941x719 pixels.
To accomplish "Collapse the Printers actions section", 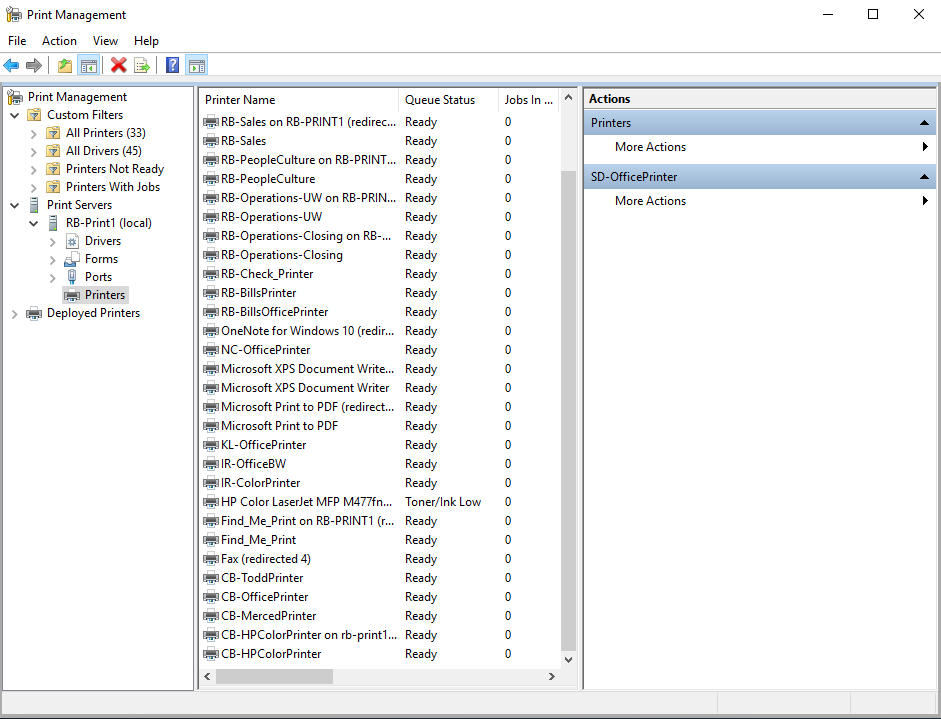I will 924,123.
